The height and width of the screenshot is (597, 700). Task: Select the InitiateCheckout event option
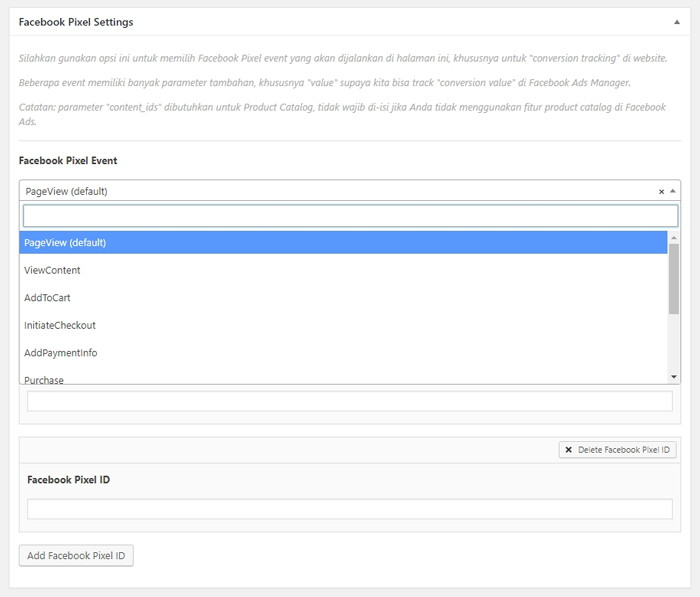point(343,325)
